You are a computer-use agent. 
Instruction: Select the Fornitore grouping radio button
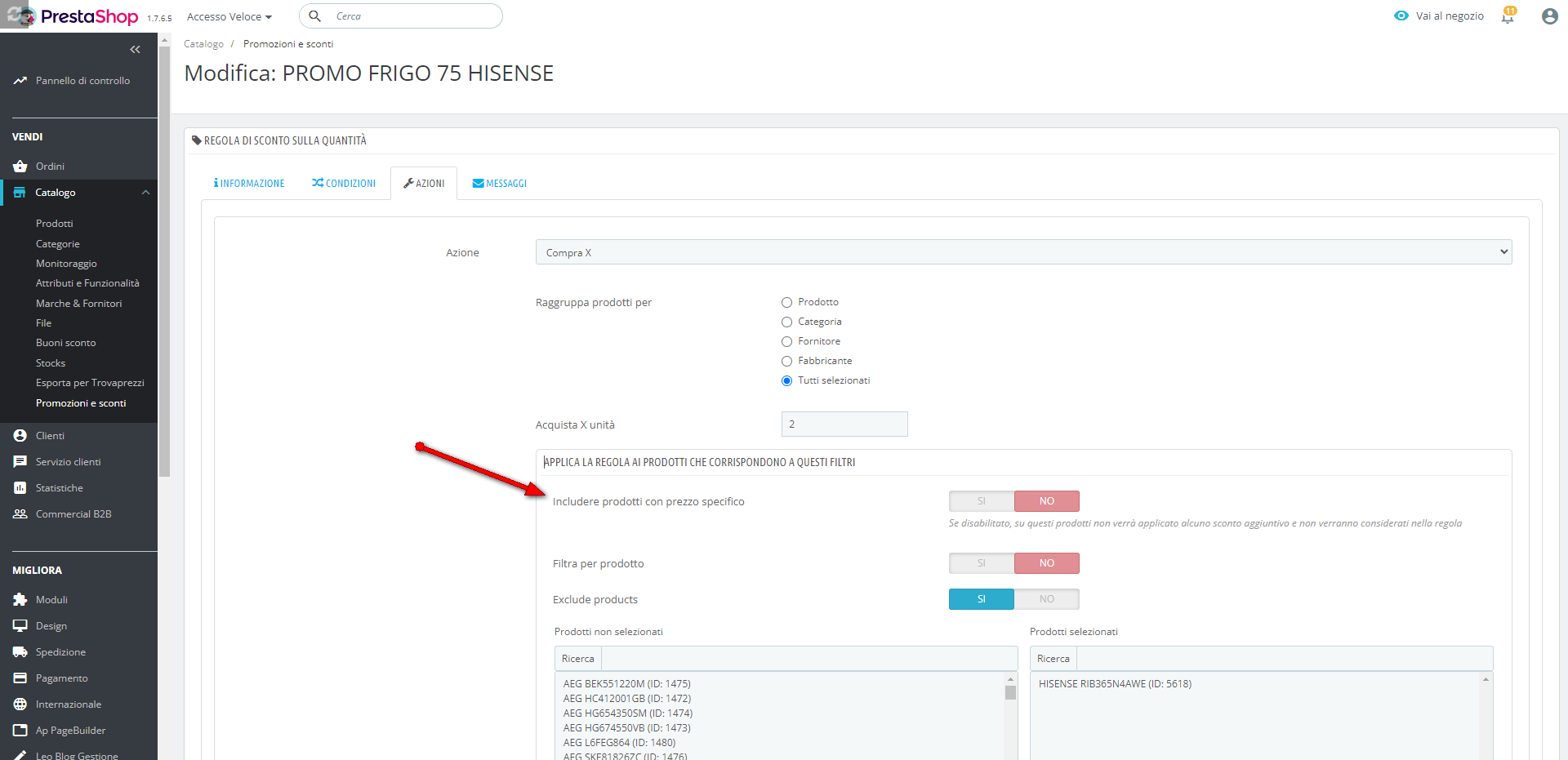[x=787, y=342]
